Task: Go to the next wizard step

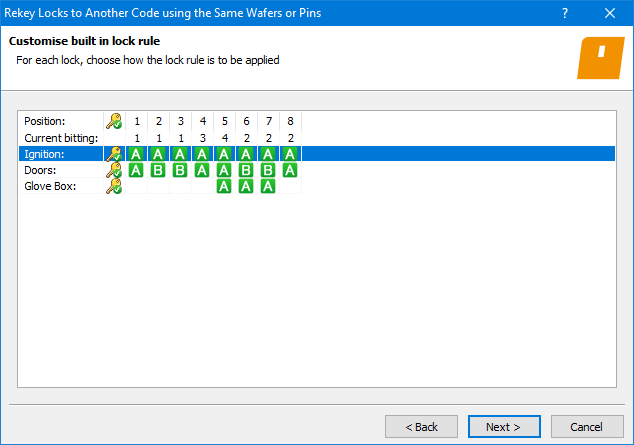Action: point(503,427)
